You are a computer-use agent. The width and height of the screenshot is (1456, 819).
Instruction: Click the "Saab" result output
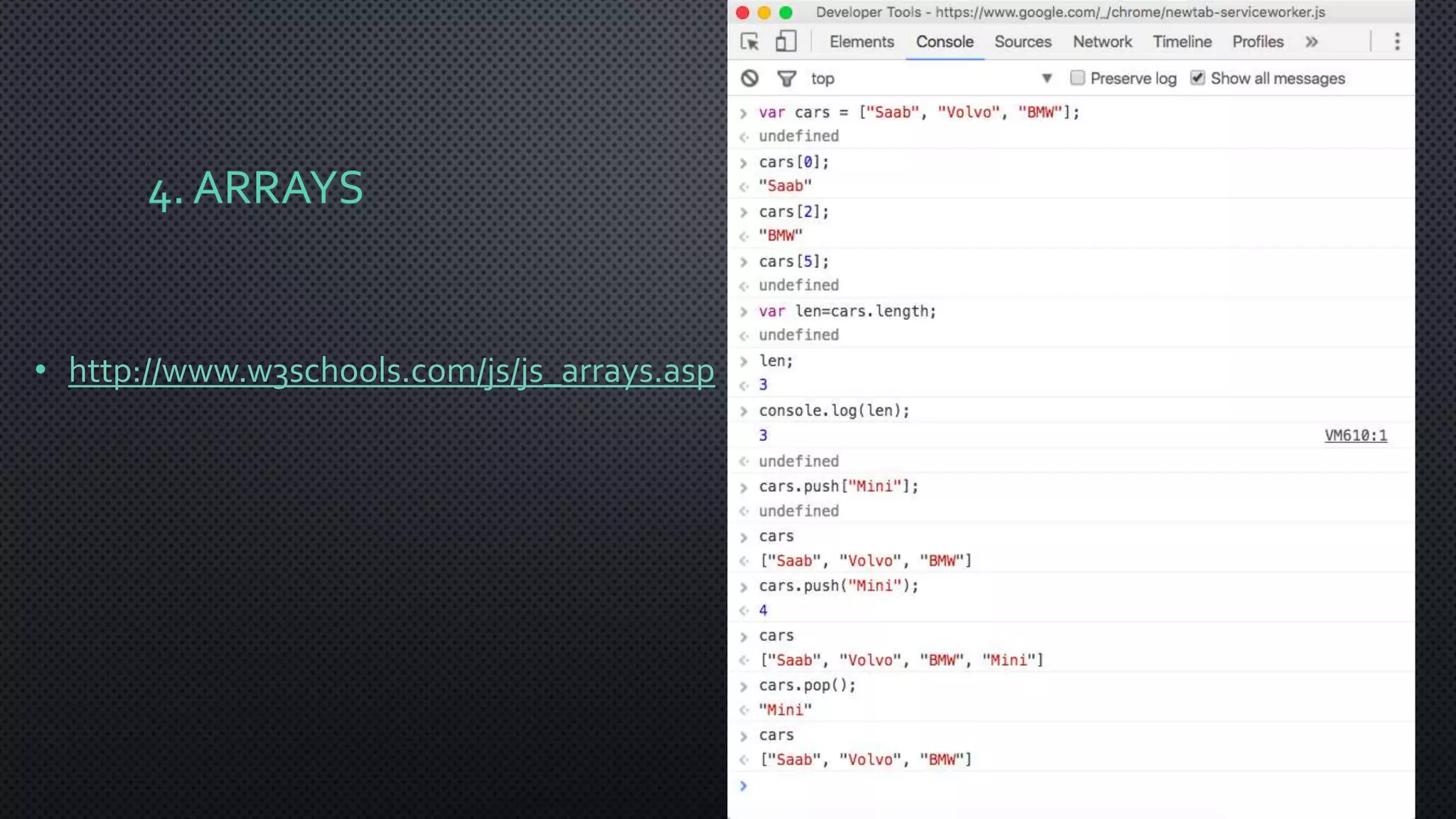pos(785,186)
